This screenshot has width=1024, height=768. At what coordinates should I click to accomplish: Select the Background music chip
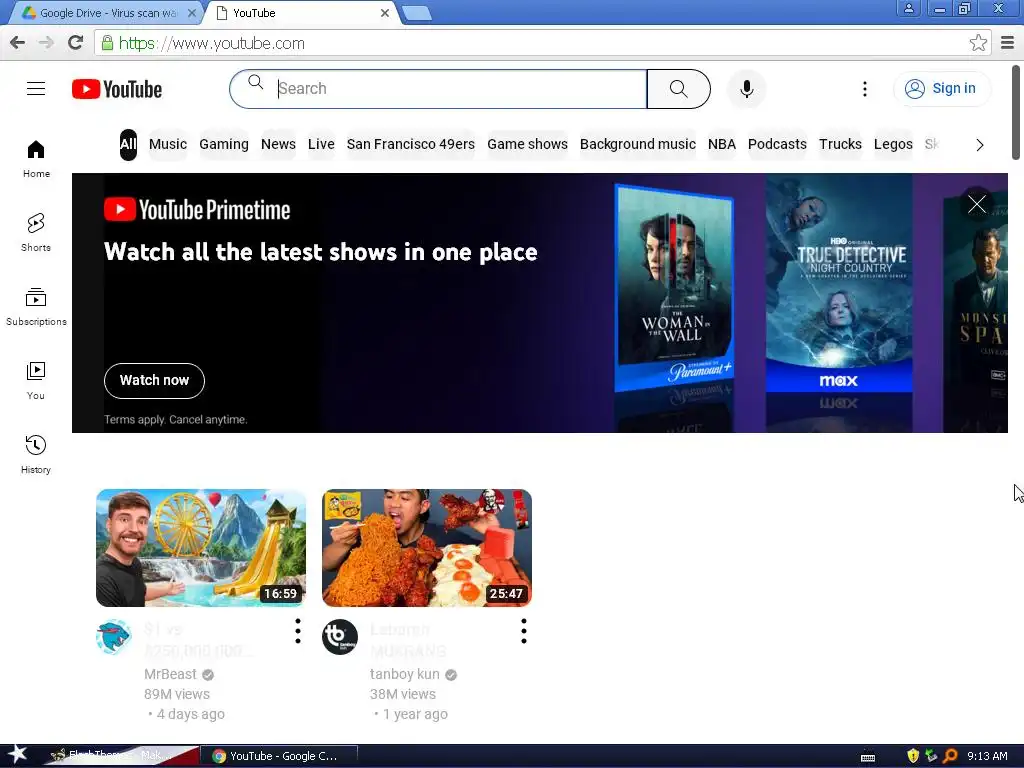[x=637, y=144]
